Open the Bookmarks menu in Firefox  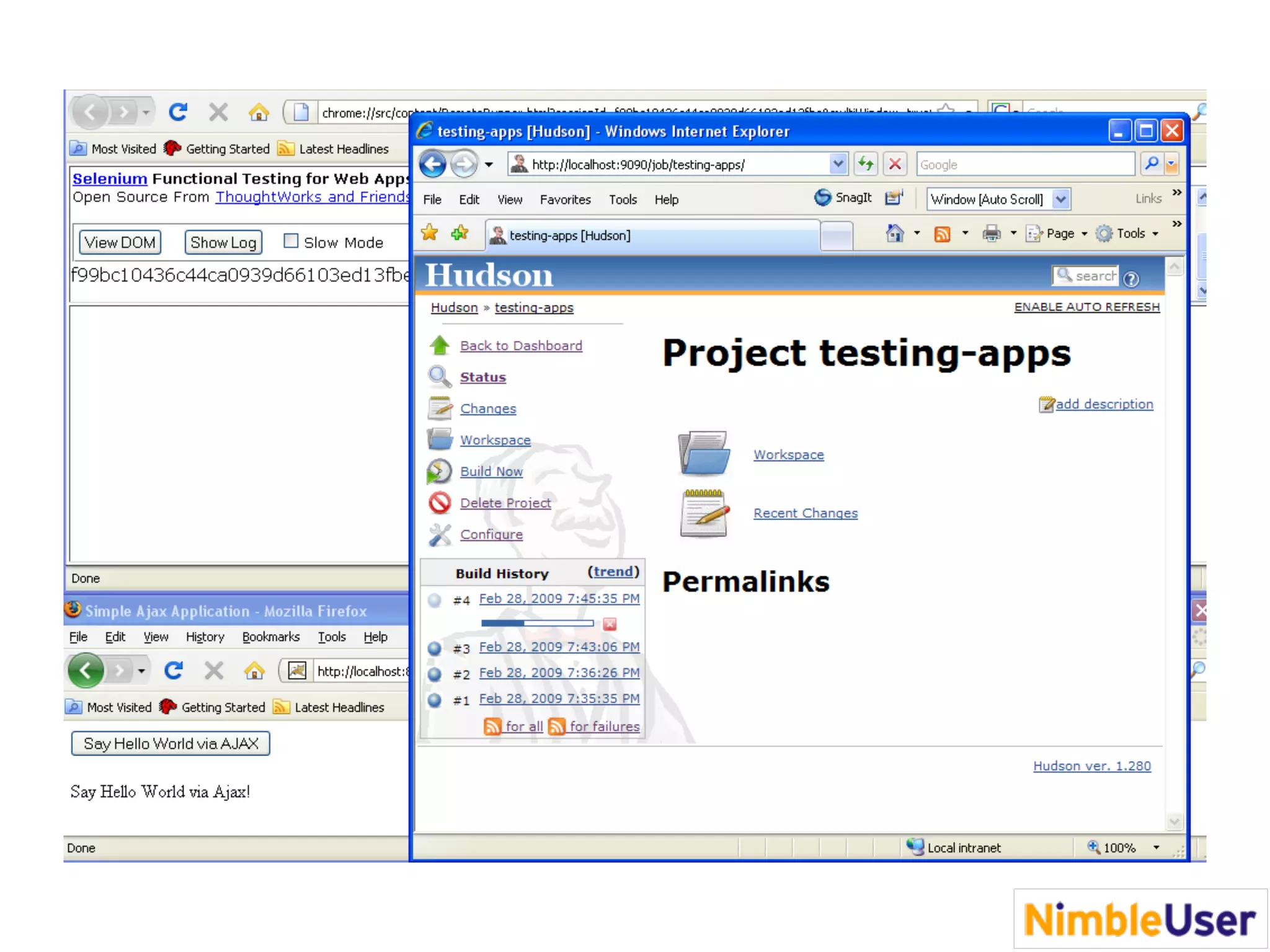click(x=270, y=637)
